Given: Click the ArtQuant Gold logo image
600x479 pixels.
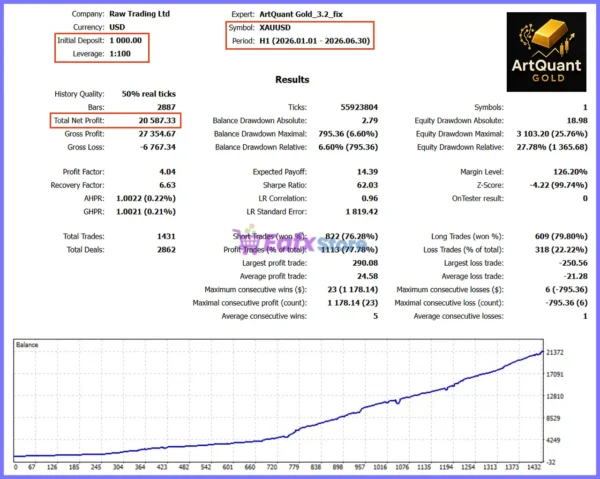Looking at the screenshot, I should click(x=546, y=52).
